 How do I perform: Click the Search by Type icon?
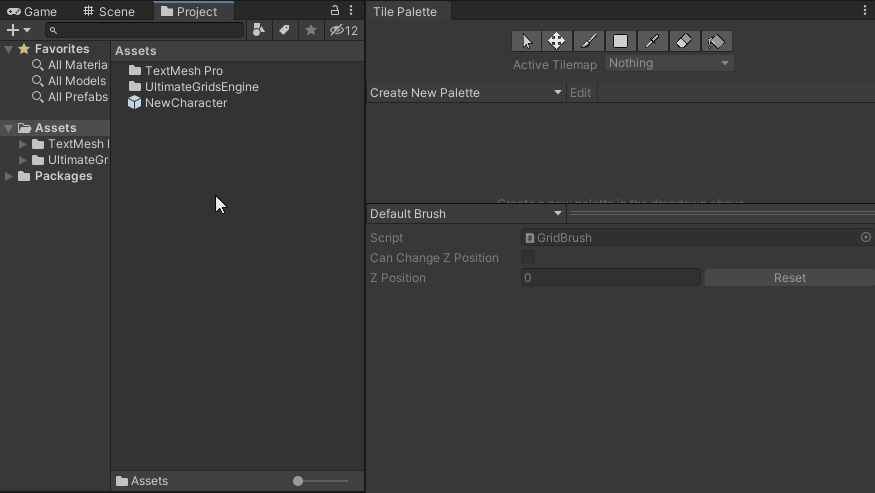coord(258,30)
